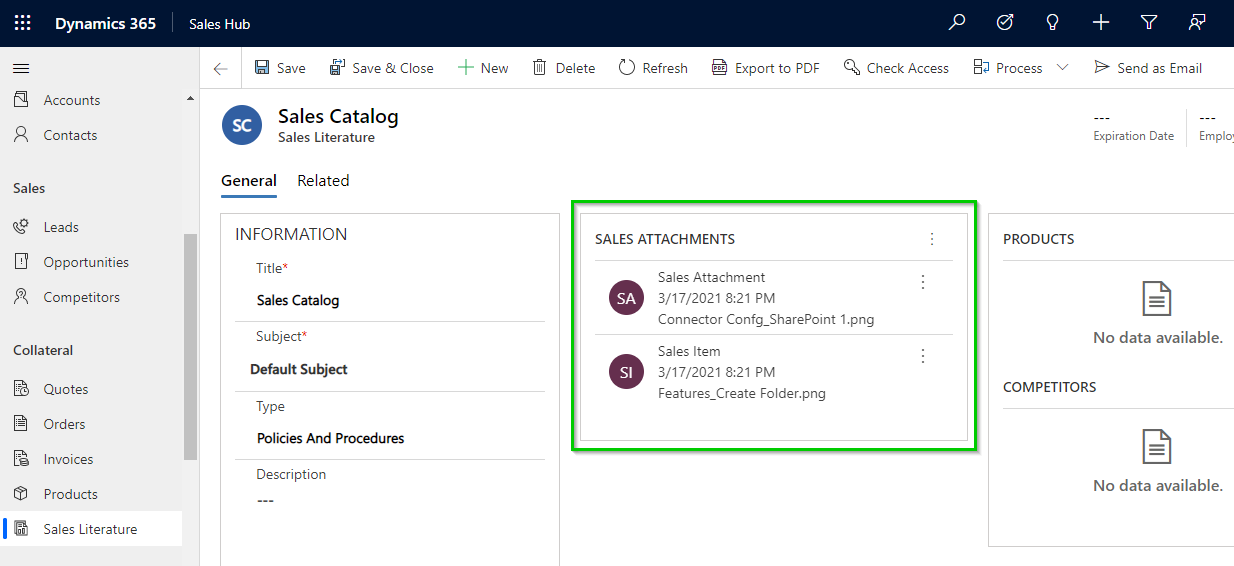This screenshot has height=566, width=1234.
Task: Click the Save button
Action: point(280,68)
